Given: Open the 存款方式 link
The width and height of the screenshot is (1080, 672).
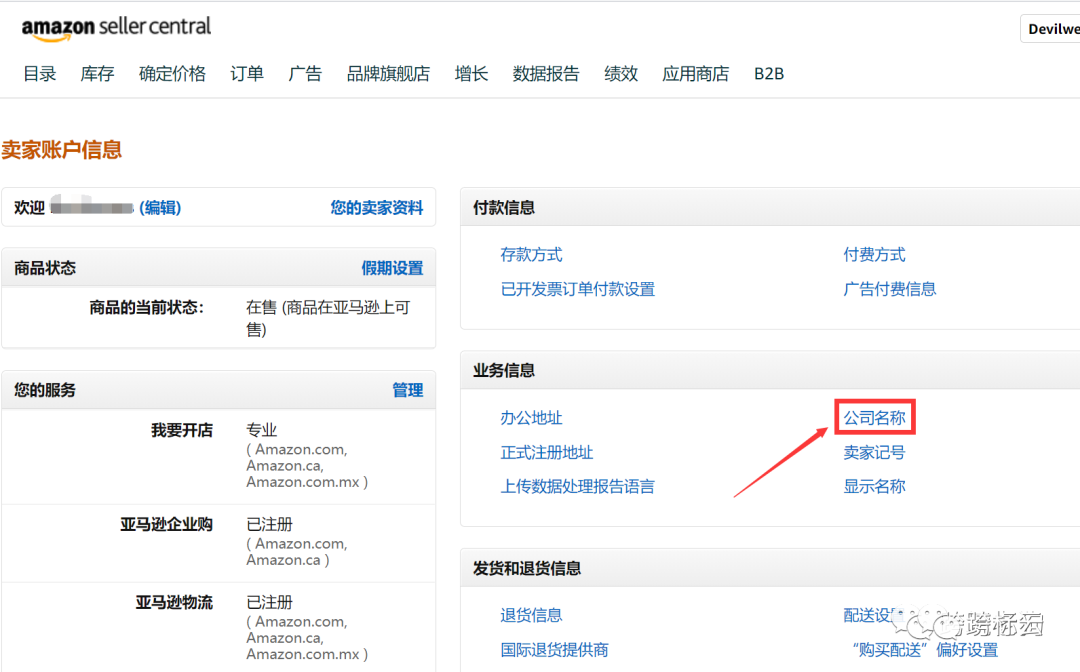Looking at the screenshot, I should pyautogui.click(x=532, y=255).
